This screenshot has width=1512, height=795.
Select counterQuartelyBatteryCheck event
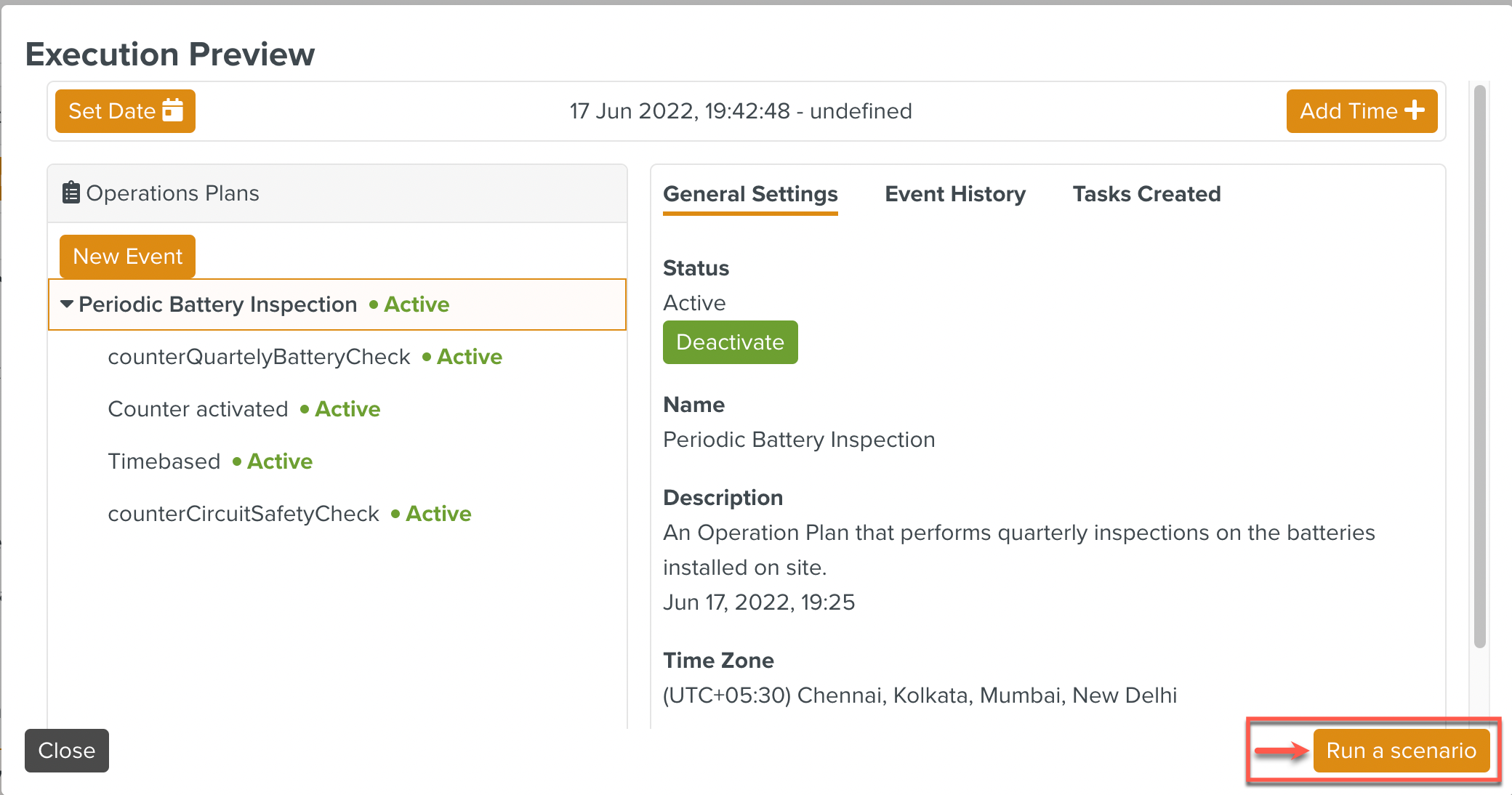tap(259, 357)
